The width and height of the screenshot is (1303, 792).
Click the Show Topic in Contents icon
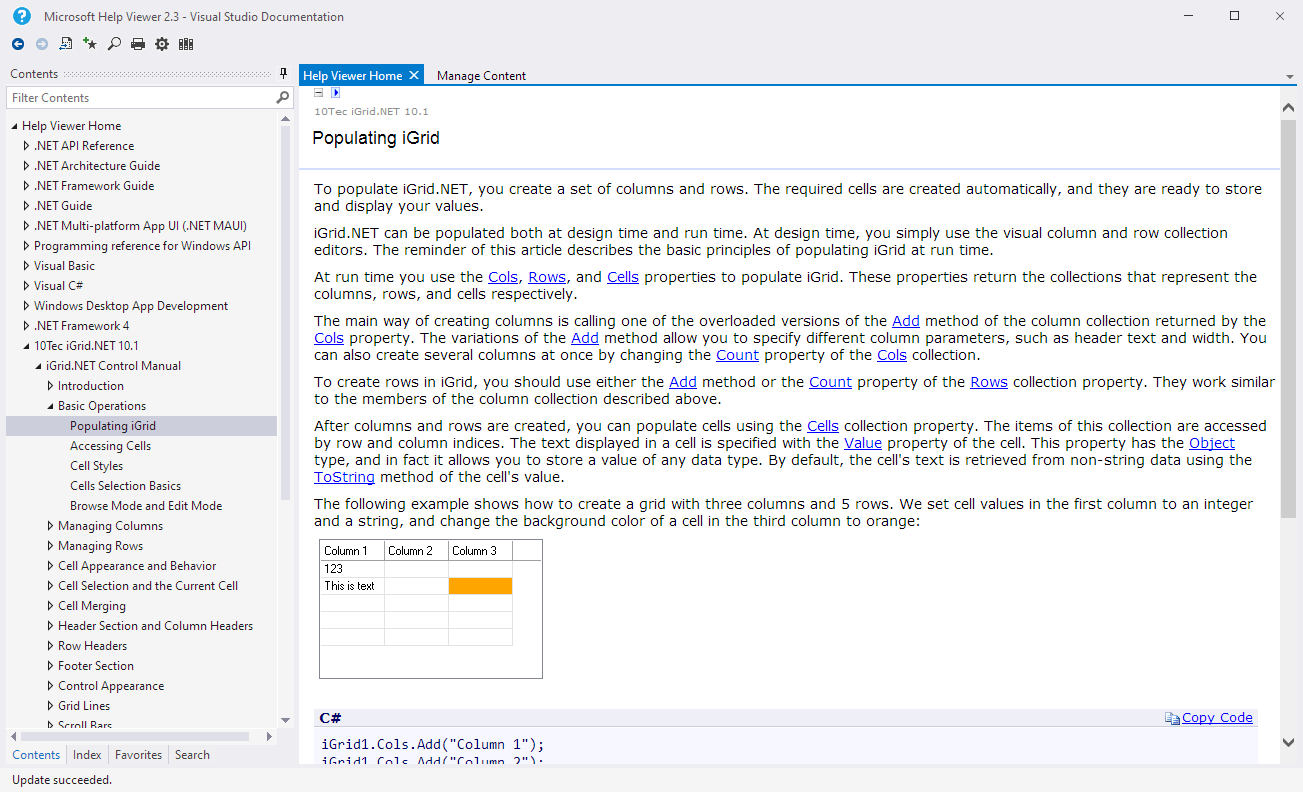point(66,44)
